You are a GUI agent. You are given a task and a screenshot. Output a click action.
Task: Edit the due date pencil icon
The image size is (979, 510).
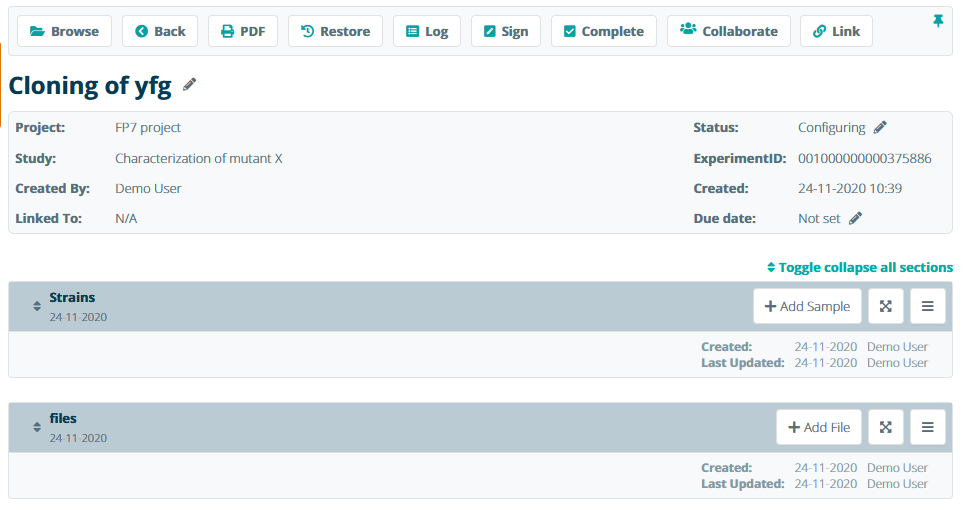(856, 218)
